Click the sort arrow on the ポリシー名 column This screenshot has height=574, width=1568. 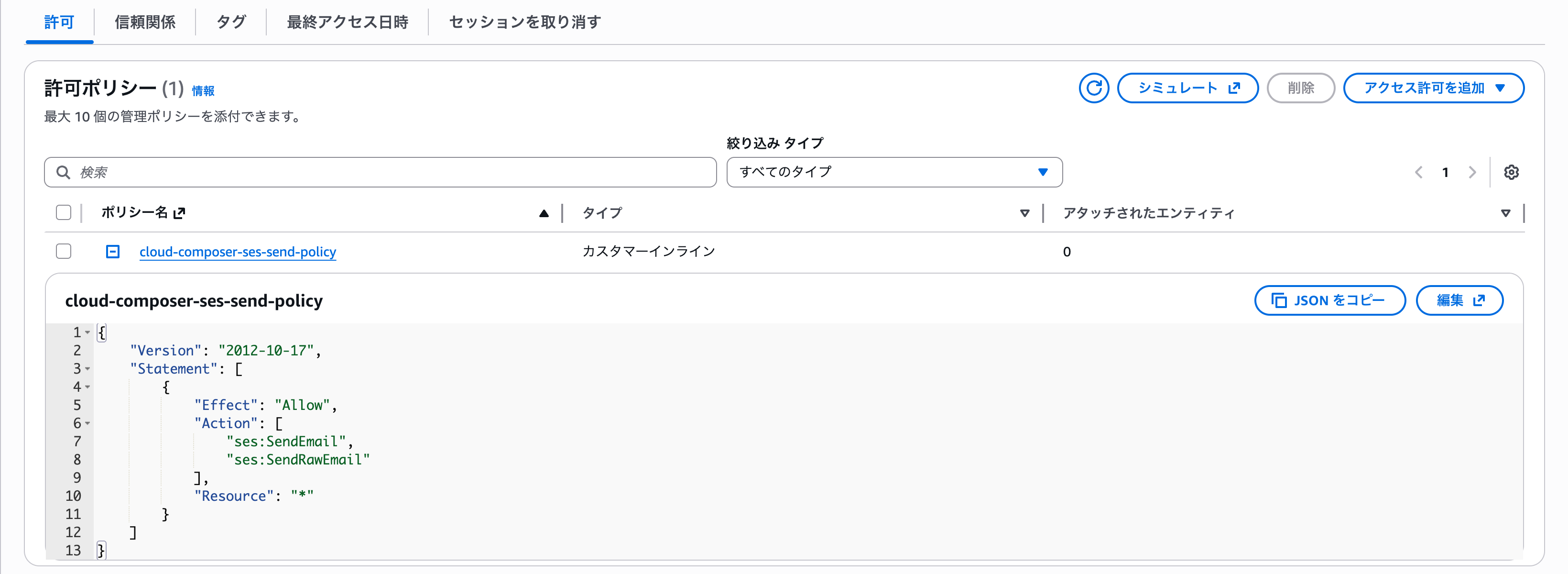point(544,213)
